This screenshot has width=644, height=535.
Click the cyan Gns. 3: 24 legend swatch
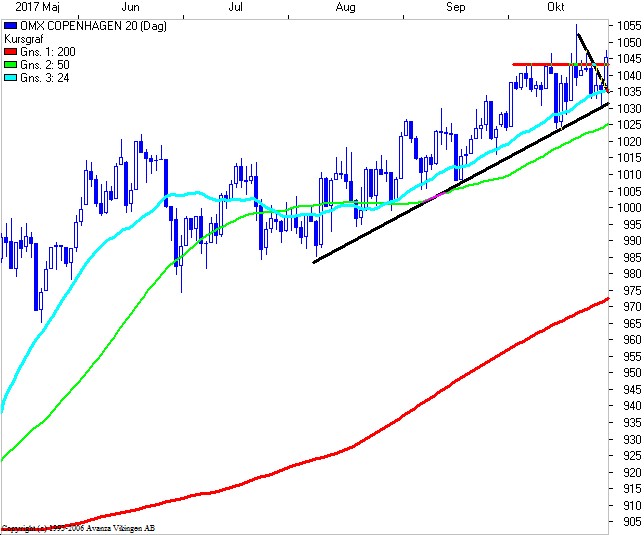tap(10, 77)
